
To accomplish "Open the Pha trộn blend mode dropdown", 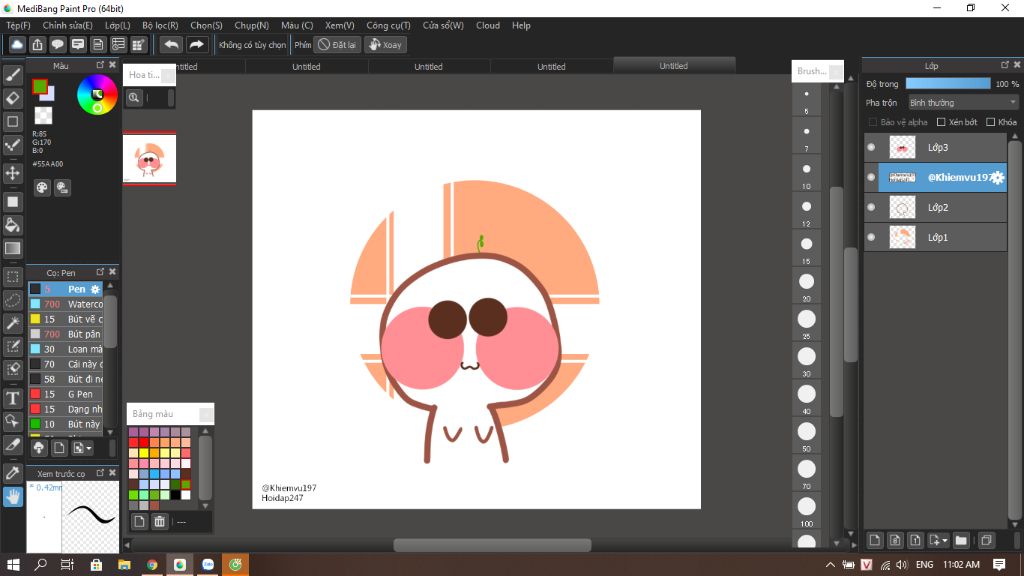I will pyautogui.click(x=963, y=103).
